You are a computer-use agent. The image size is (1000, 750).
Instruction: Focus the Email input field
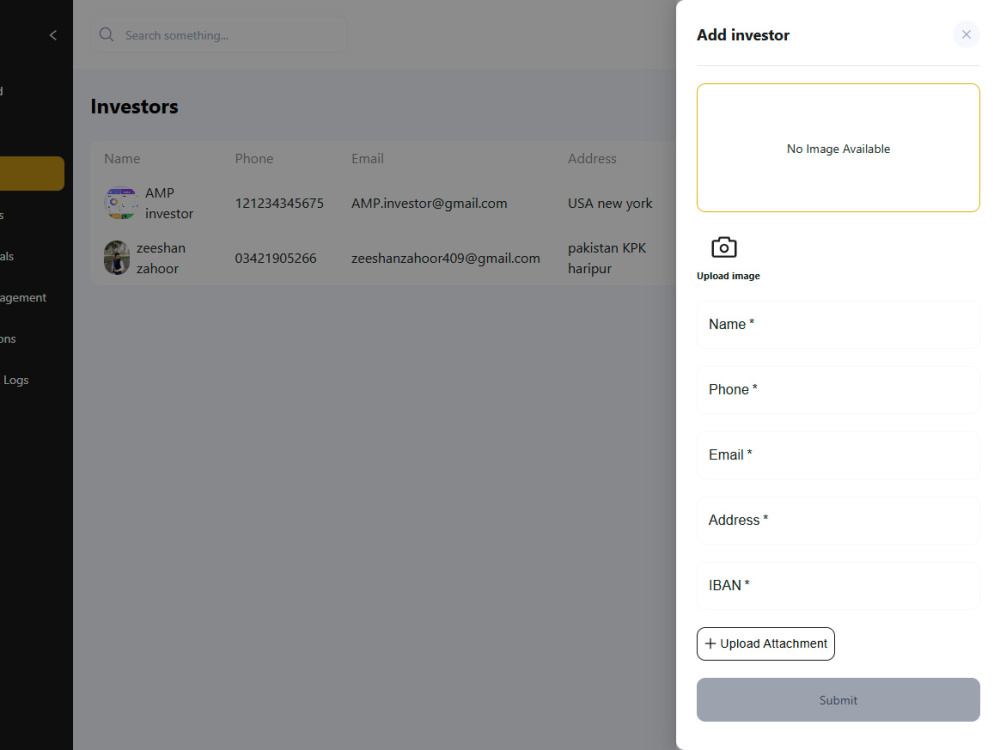[838, 455]
